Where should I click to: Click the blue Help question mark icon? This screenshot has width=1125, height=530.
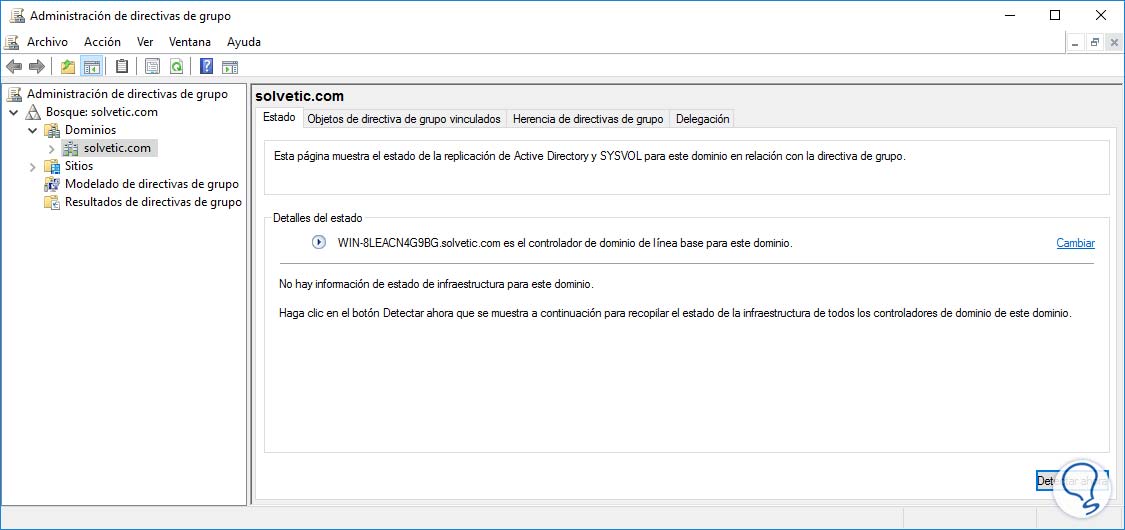(x=207, y=67)
